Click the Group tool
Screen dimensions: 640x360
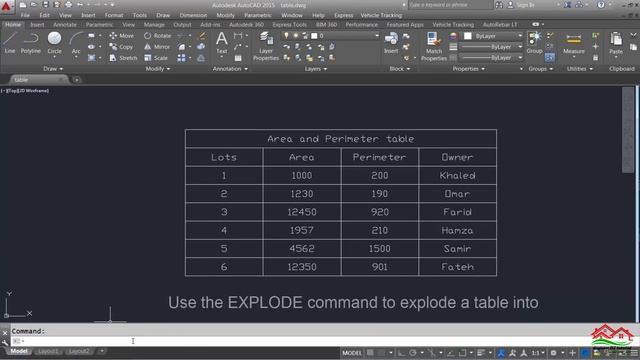pos(534,43)
